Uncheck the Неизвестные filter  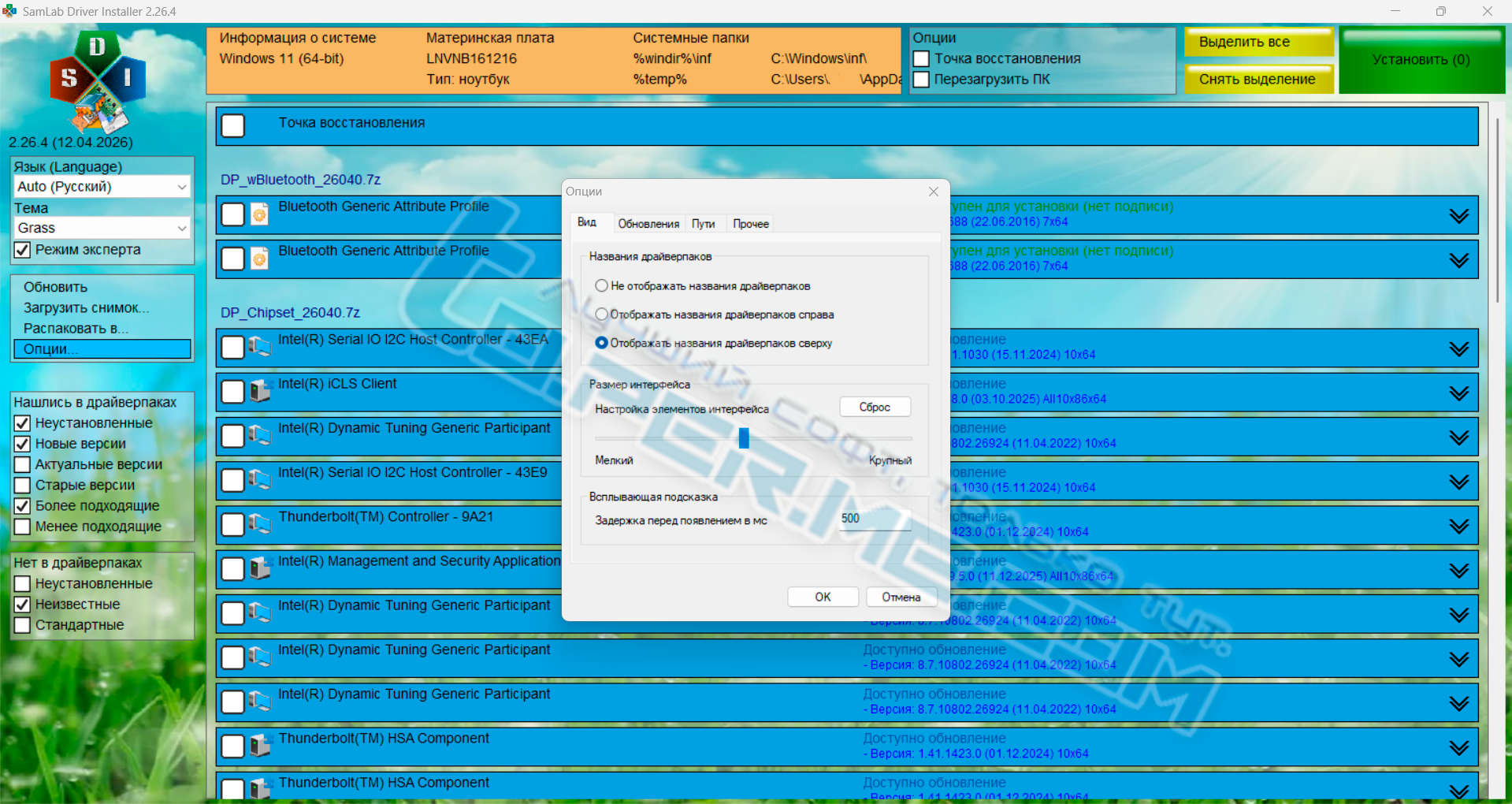point(22,605)
